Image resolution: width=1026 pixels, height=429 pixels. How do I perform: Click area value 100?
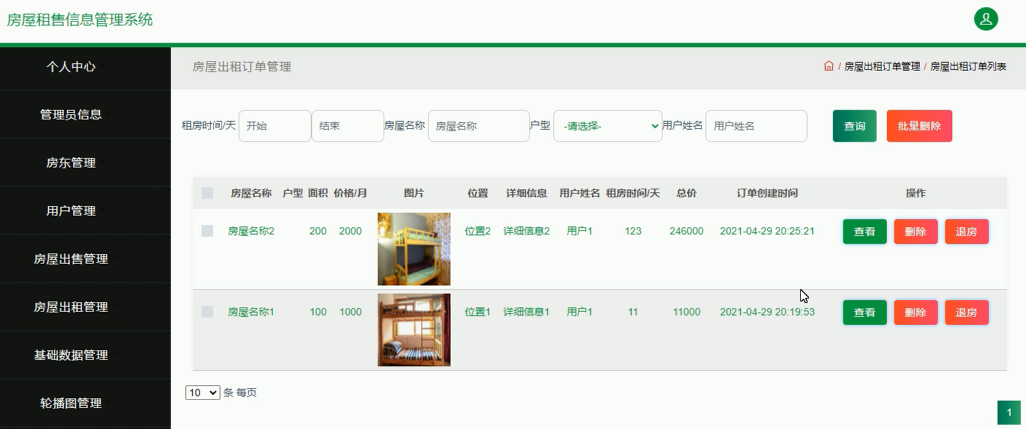click(318, 312)
